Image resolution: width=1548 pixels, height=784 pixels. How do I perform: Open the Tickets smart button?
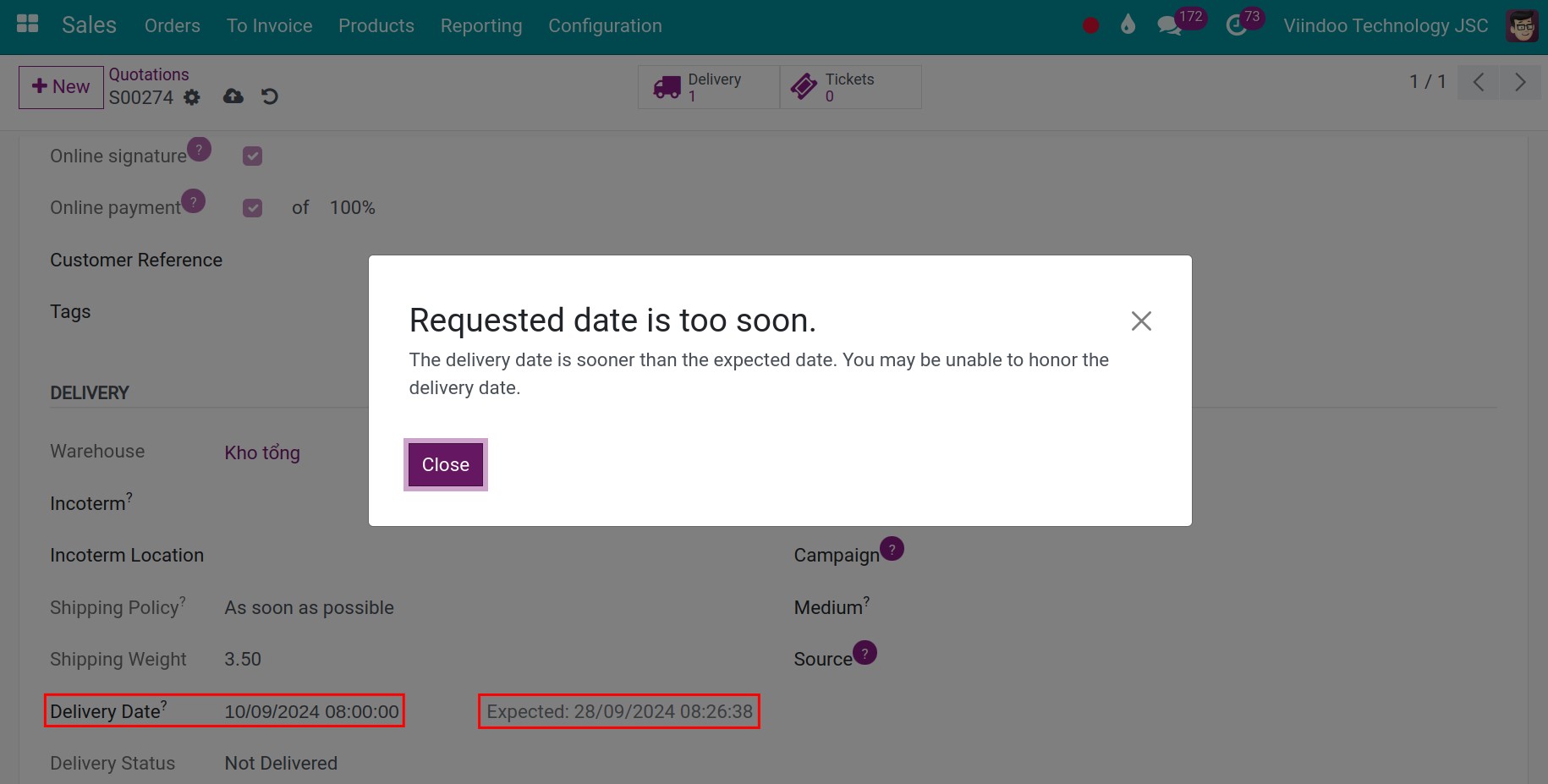pyautogui.click(x=850, y=87)
